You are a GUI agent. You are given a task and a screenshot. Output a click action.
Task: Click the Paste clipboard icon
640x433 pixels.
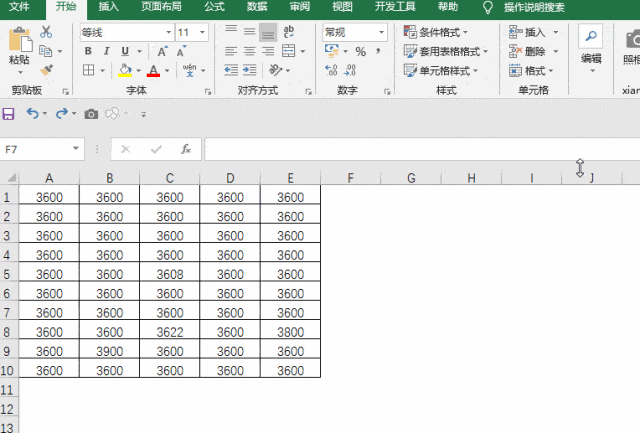coord(19,40)
